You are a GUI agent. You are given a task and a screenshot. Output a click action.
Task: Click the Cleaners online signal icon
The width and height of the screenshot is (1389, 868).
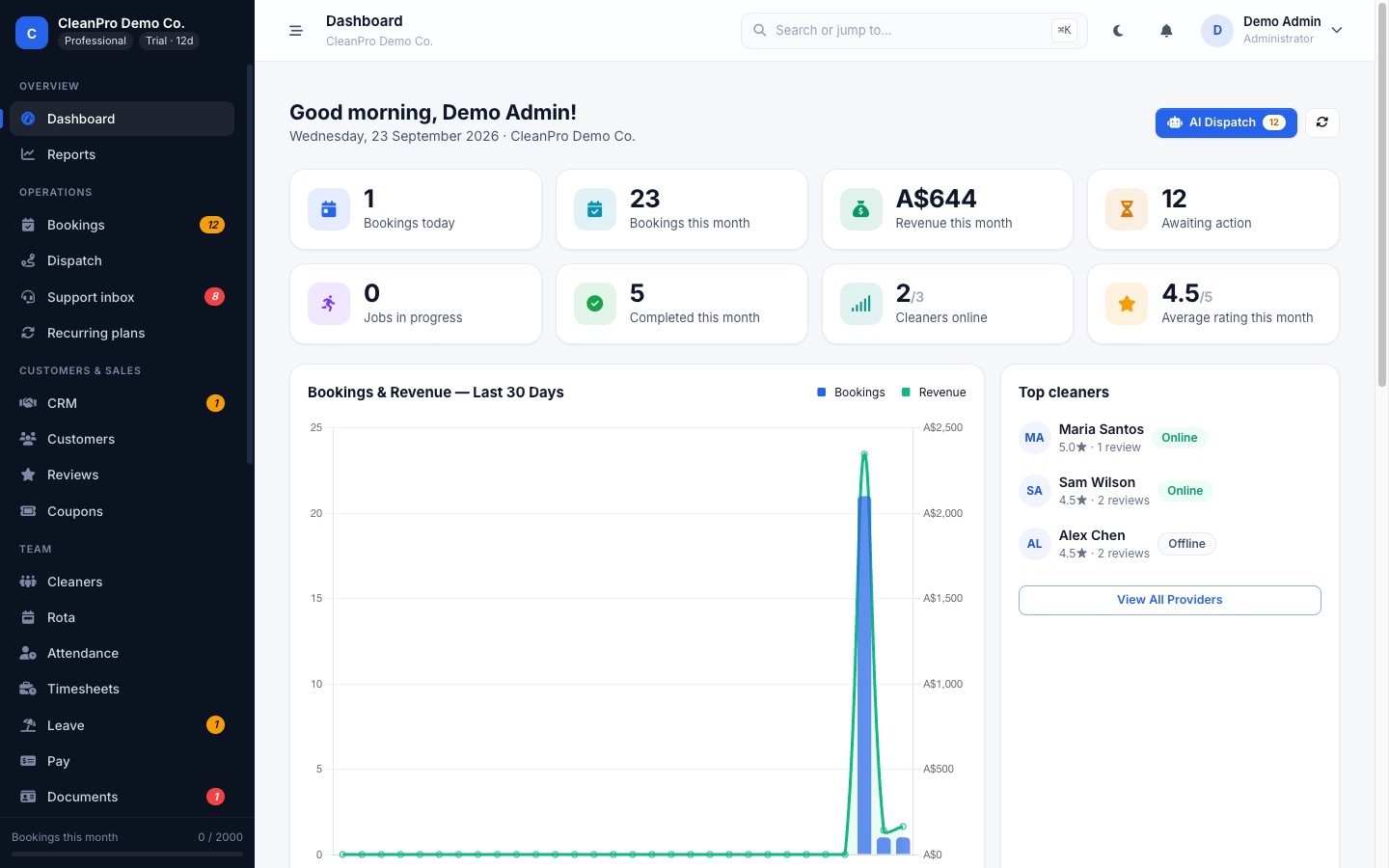coord(861,304)
